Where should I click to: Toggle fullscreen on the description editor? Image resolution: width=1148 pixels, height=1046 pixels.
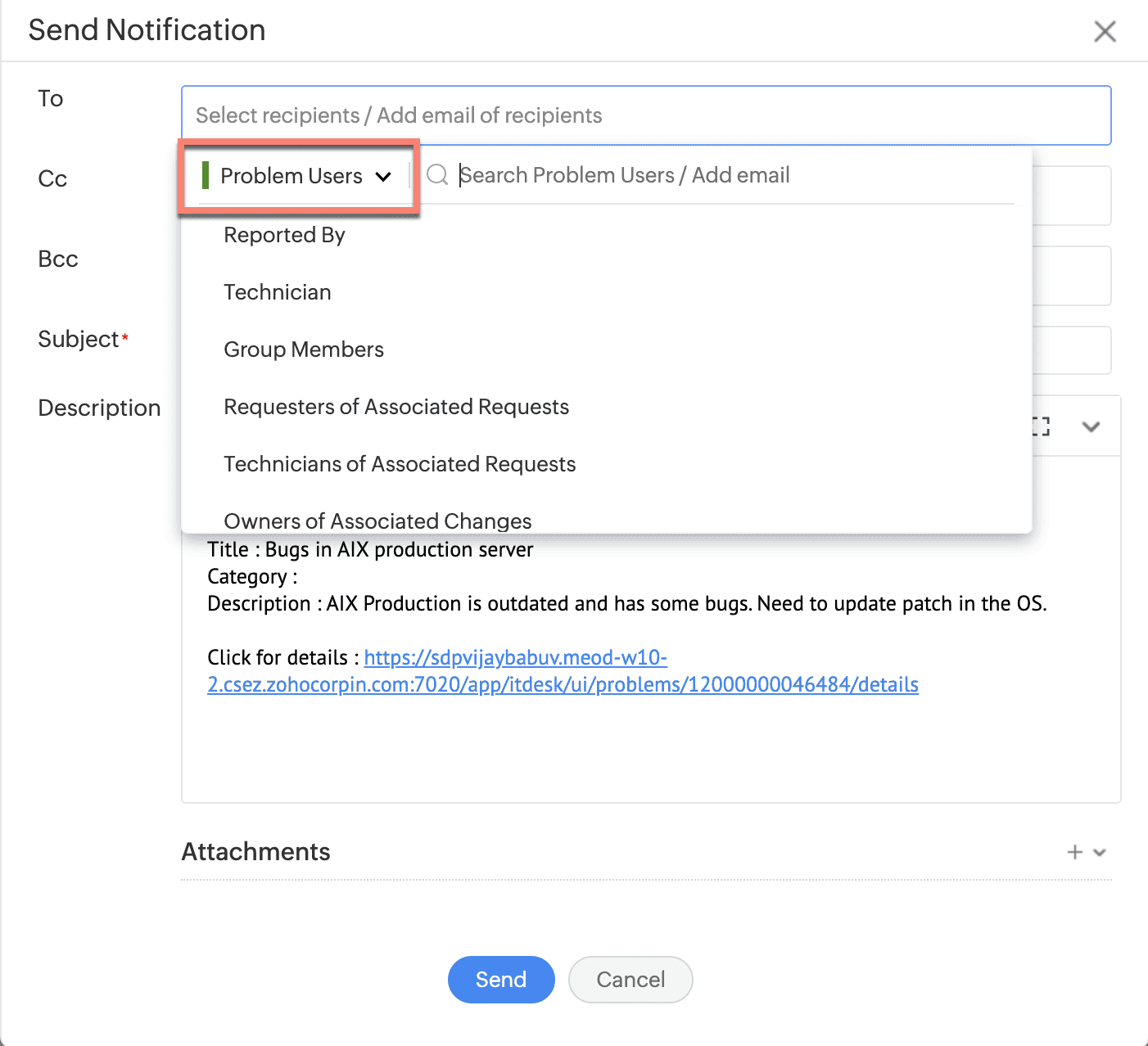click(x=1041, y=426)
